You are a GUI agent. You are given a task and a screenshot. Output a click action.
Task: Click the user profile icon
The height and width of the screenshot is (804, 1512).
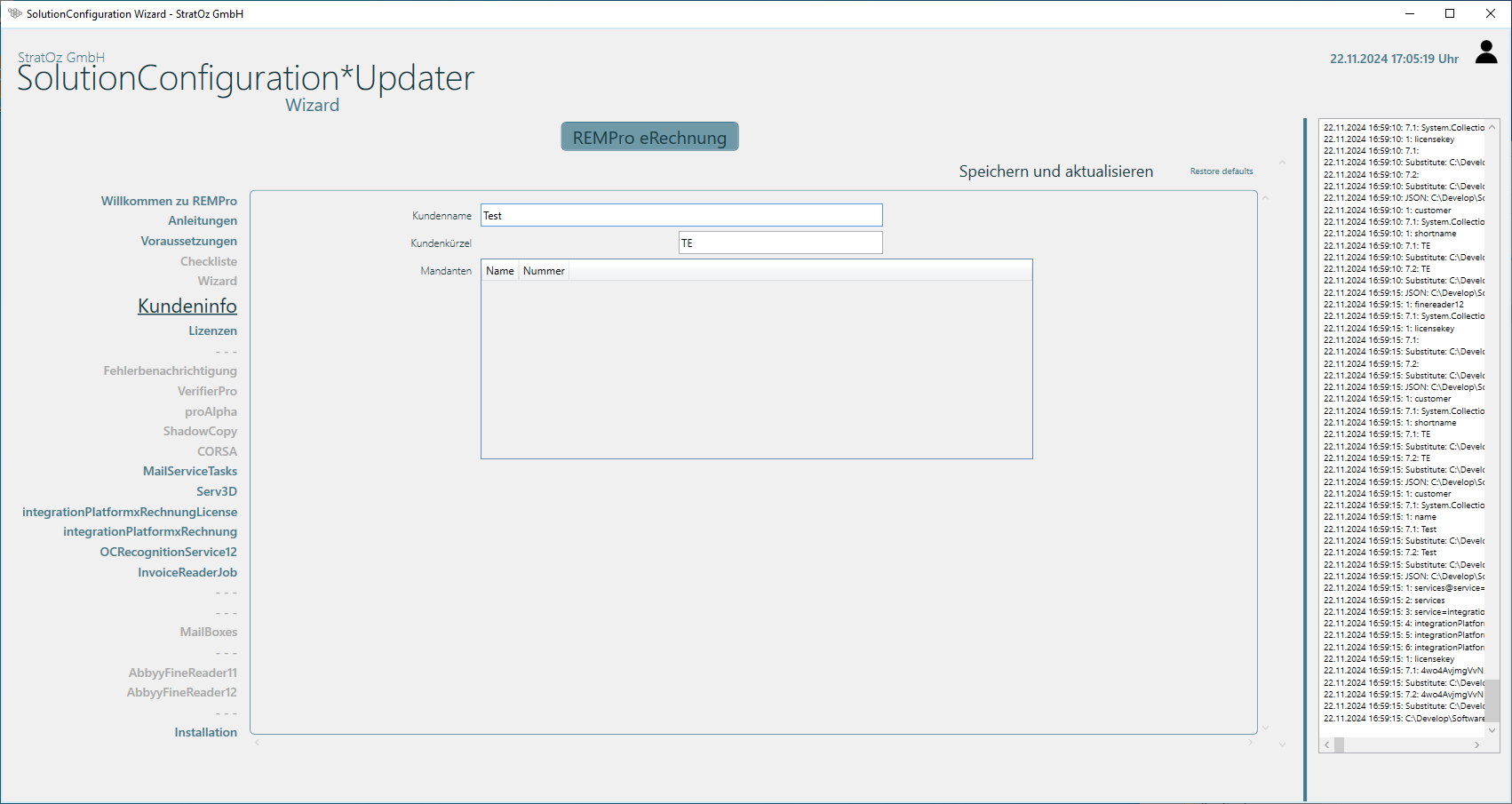pyautogui.click(x=1485, y=53)
